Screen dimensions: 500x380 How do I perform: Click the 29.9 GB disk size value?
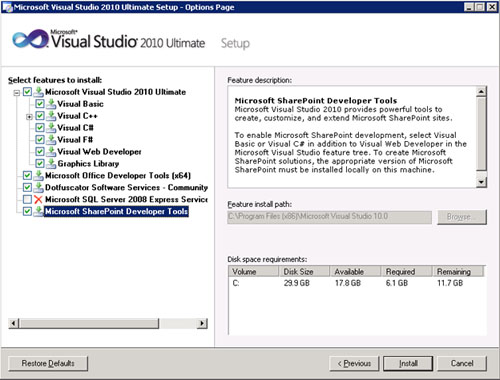pyautogui.click(x=297, y=283)
